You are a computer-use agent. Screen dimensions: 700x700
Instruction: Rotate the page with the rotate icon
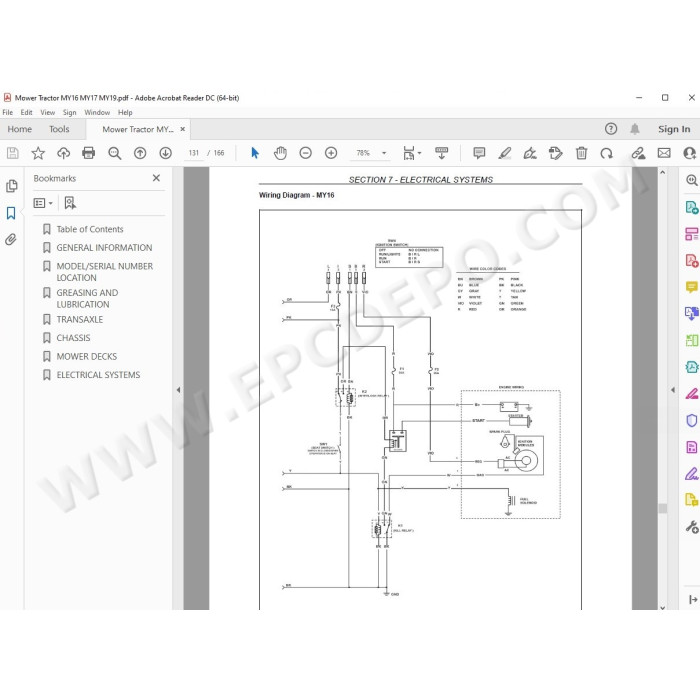click(606, 153)
